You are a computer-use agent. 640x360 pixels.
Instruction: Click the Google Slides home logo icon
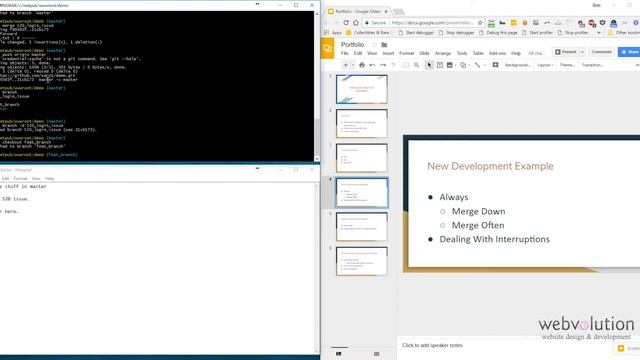tap(327, 49)
